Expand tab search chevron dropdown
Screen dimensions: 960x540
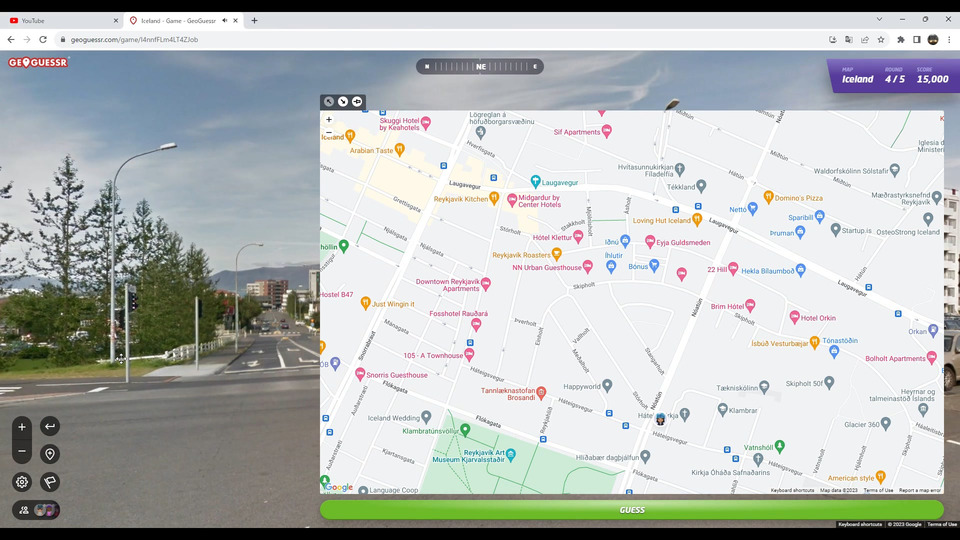click(x=879, y=20)
